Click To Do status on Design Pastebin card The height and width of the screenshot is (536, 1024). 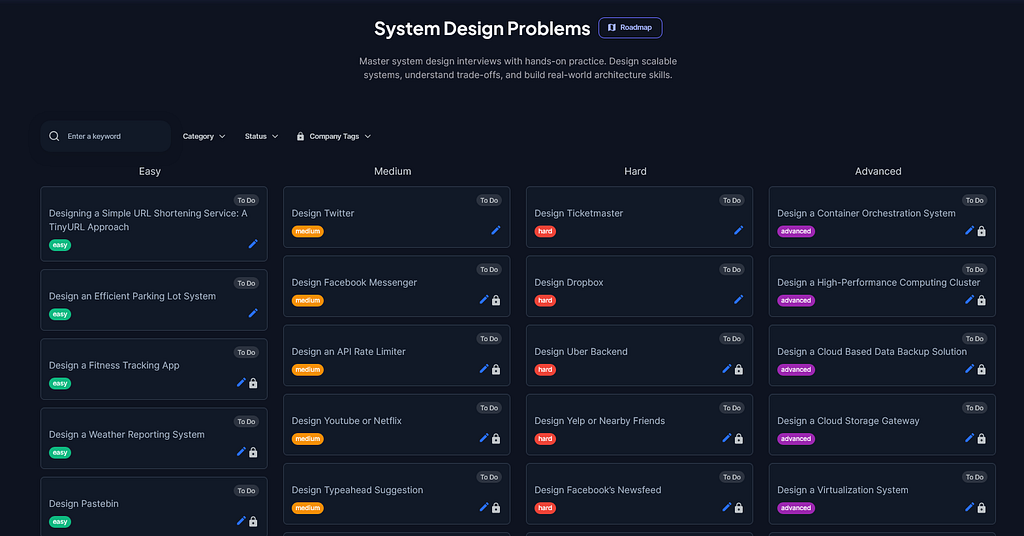[246, 491]
